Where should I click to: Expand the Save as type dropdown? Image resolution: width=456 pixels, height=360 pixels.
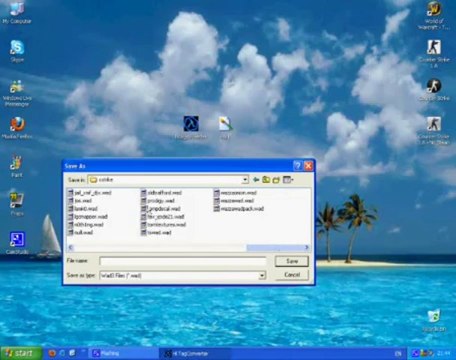click(x=262, y=275)
